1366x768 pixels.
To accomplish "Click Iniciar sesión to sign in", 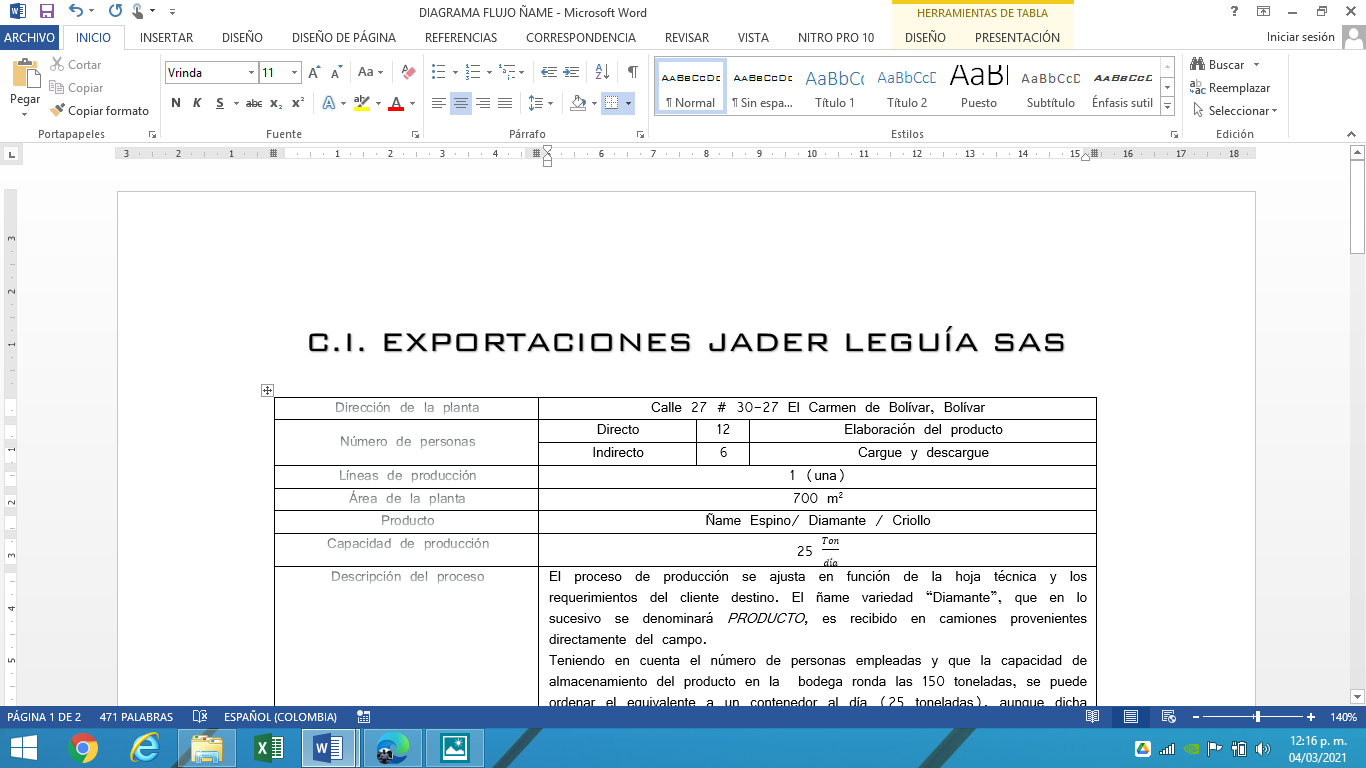I will click(1300, 37).
